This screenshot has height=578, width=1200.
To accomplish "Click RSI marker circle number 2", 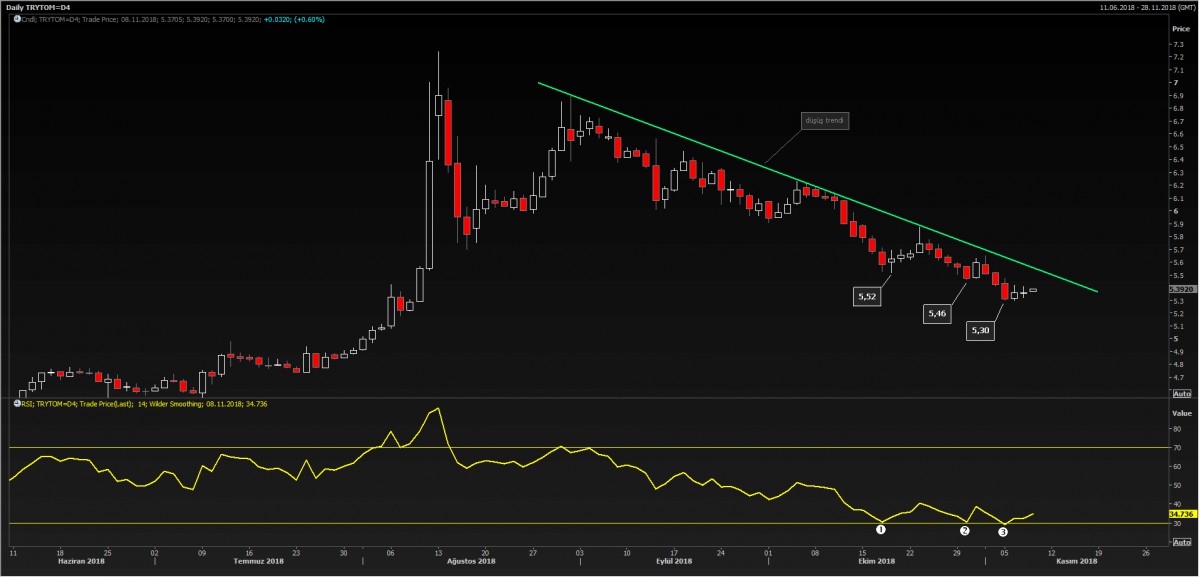I will [965, 531].
